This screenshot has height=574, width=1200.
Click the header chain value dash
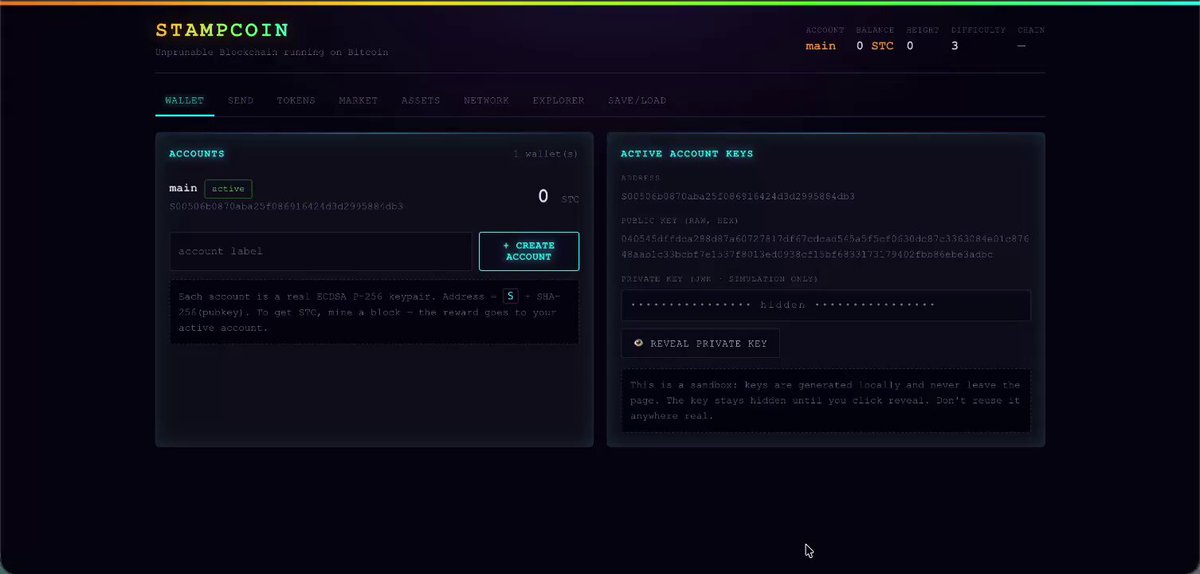point(1022,46)
